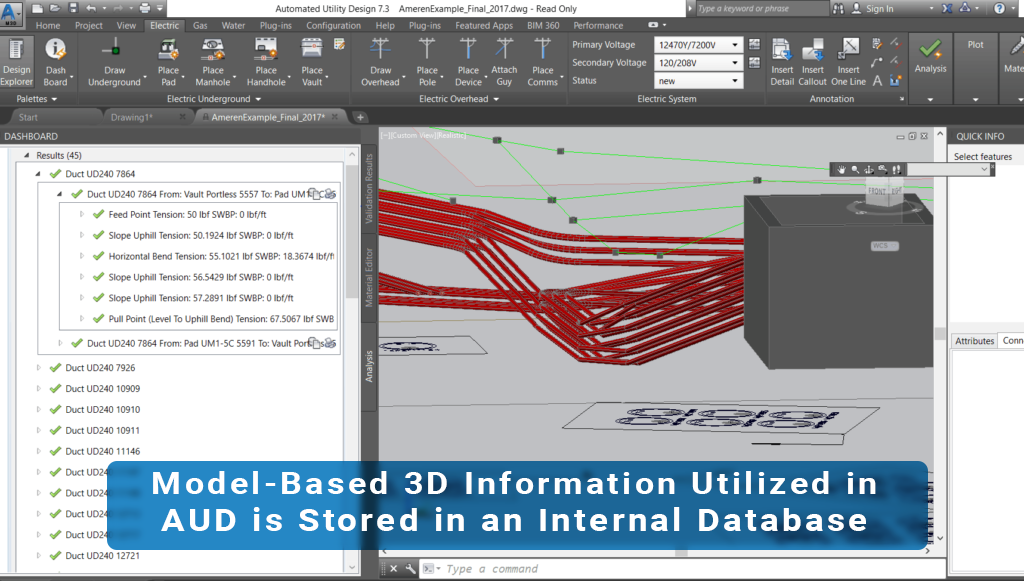Screen dimensions: 1024x581
Task: Collapse the Results (45) tree node
Action: pyautogui.click(x=26, y=155)
